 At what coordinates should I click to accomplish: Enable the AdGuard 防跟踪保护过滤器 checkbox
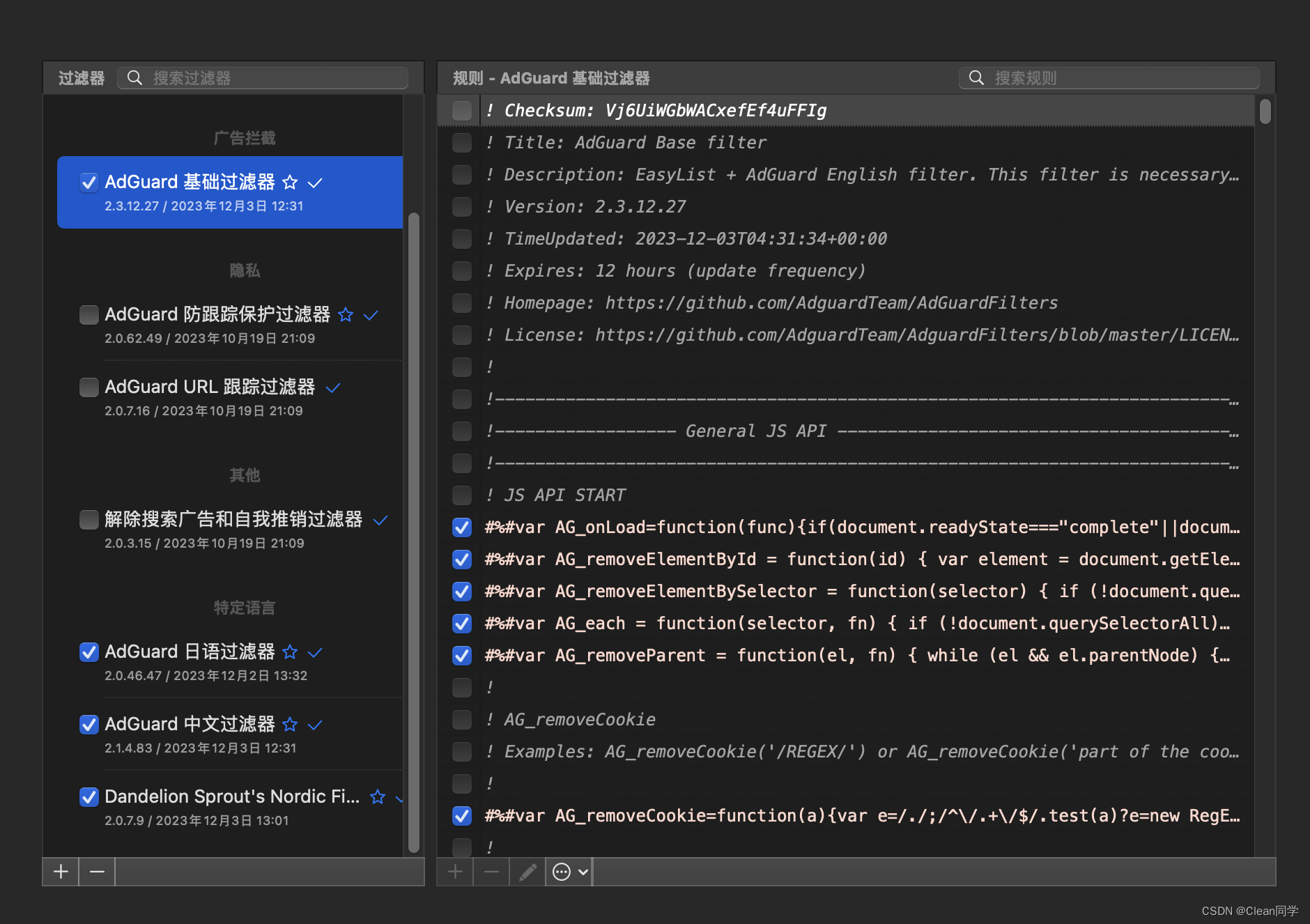pos(89,315)
